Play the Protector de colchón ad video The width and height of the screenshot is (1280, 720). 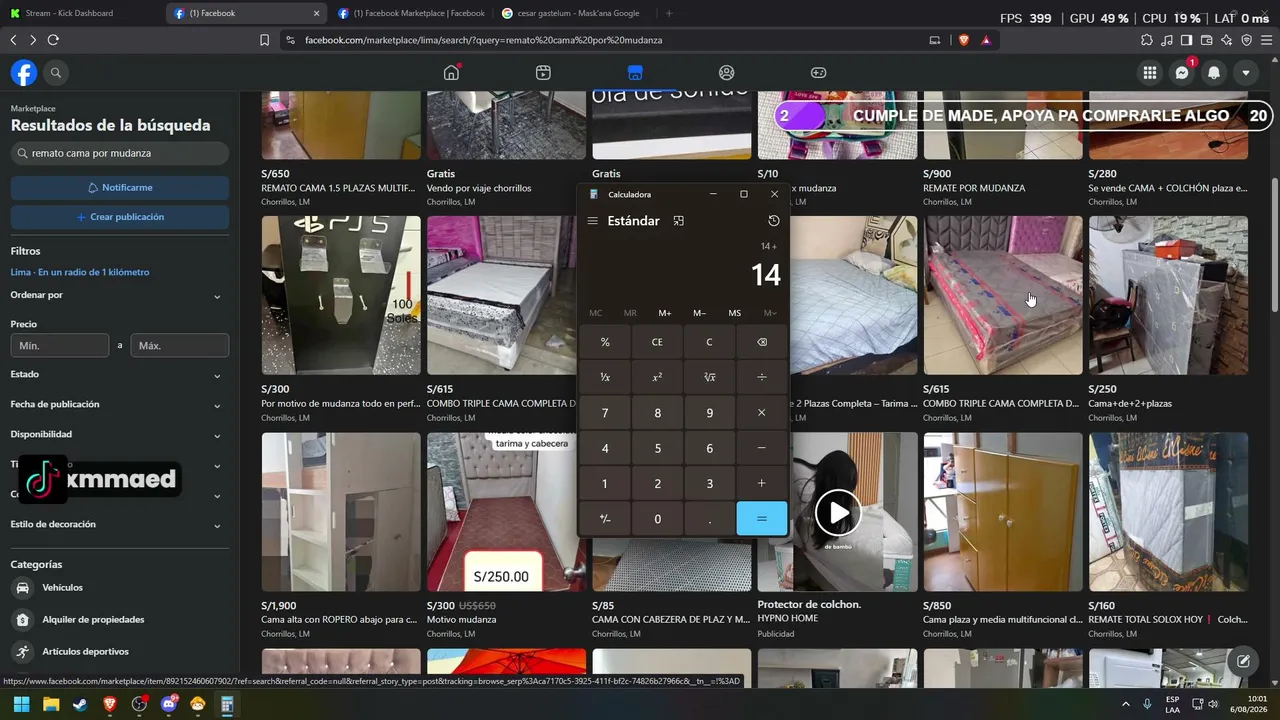point(837,513)
